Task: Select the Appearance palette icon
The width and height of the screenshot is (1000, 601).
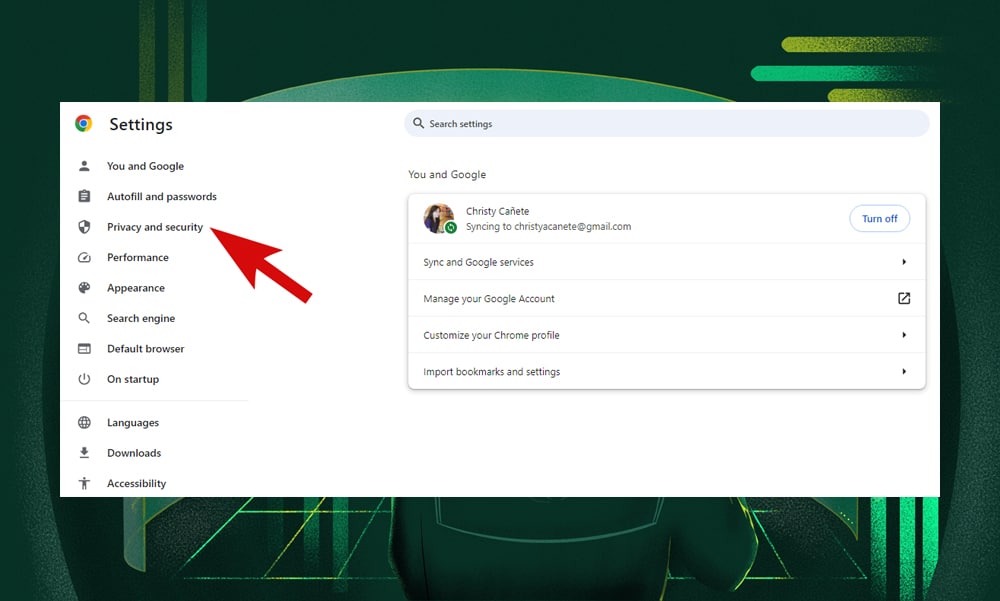Action: coord(85,288)
